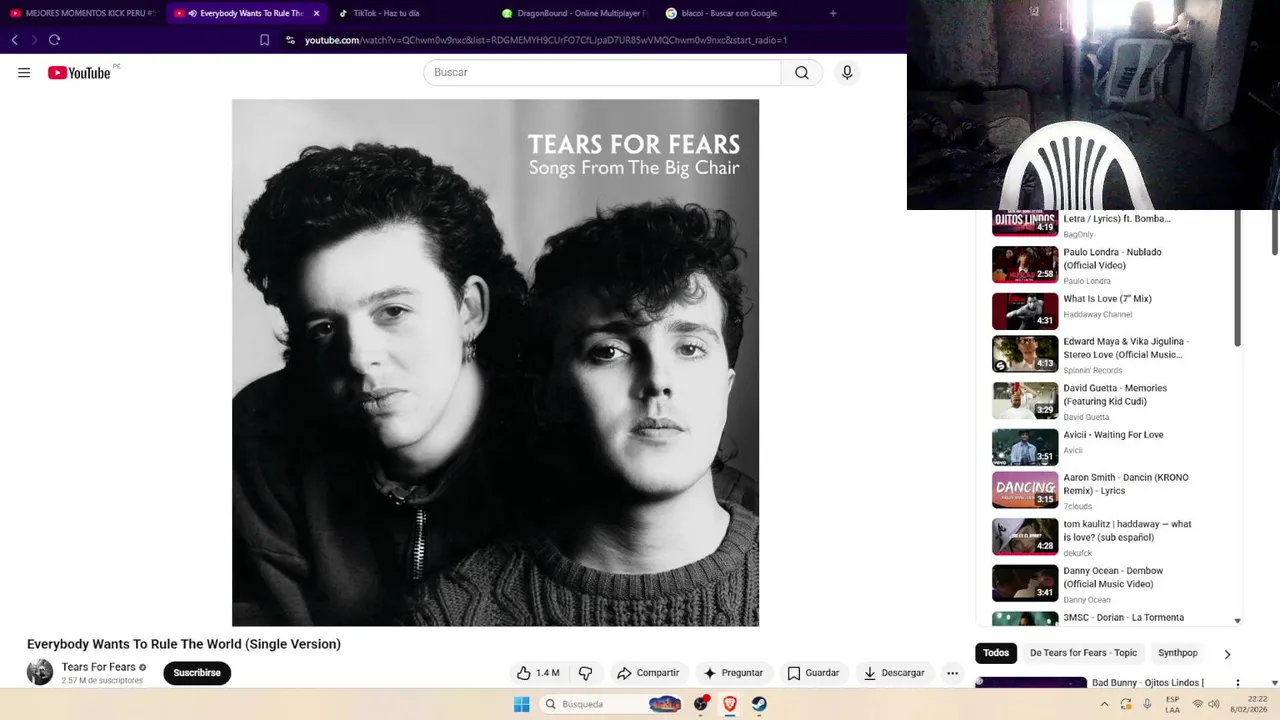Like the video with 1.4 M likes
The image size is (1280, 720).
(x=538, y=673)
